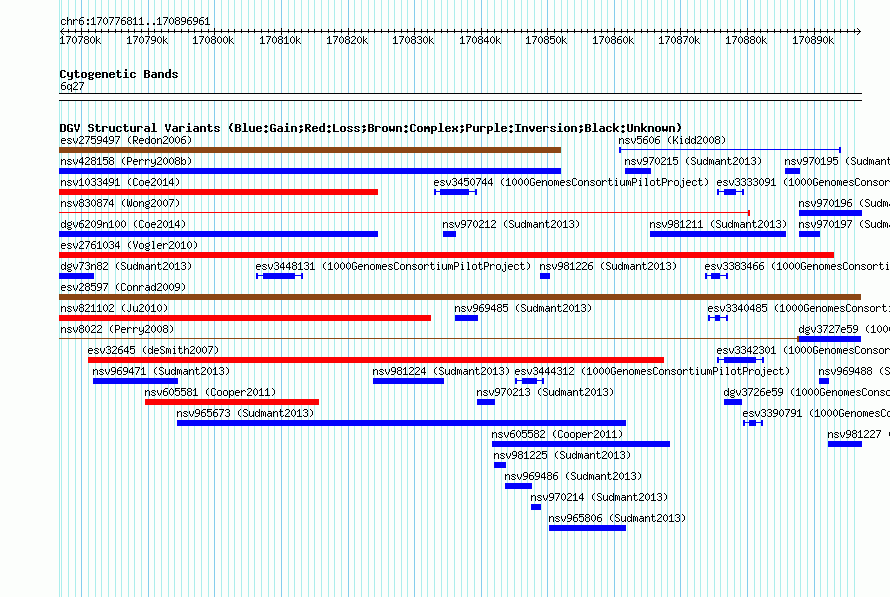Click the red nsv821102 (Ju2010) bar
Image resolution: width=890 pixels, height=597 pixels.
(245, 318)
